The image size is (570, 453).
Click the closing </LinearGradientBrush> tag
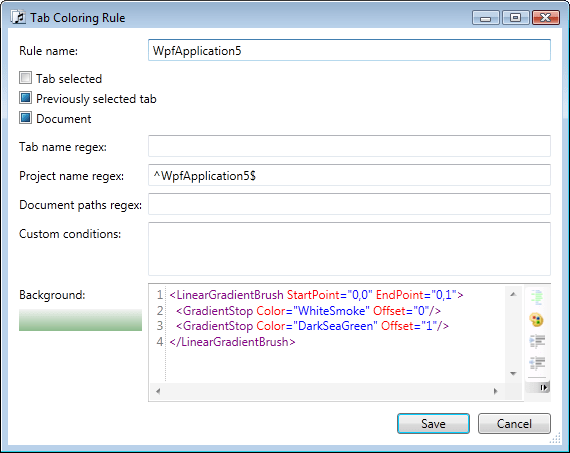[x=232, y=342]
